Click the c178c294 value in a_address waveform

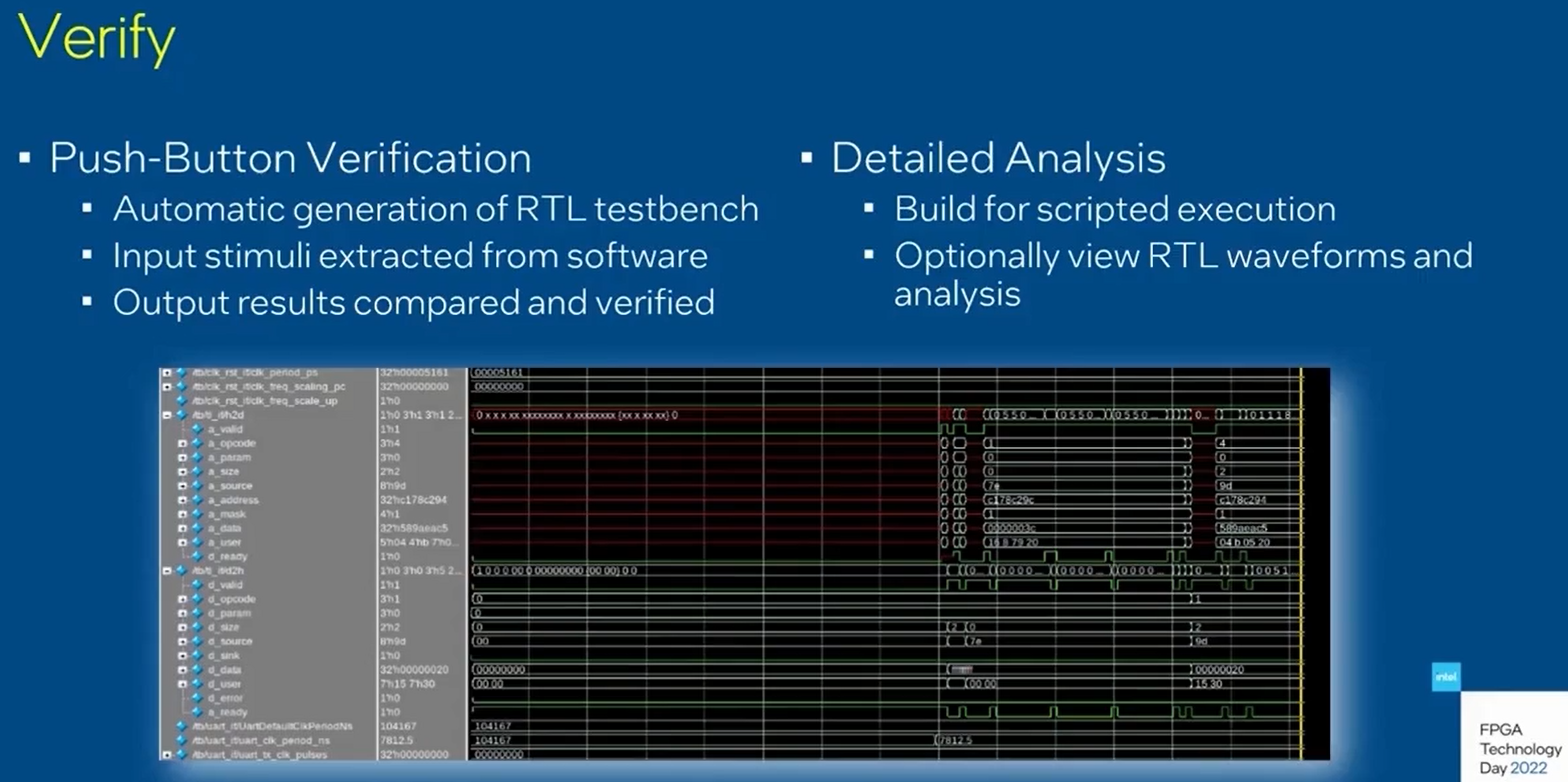tap(1243, 500)
